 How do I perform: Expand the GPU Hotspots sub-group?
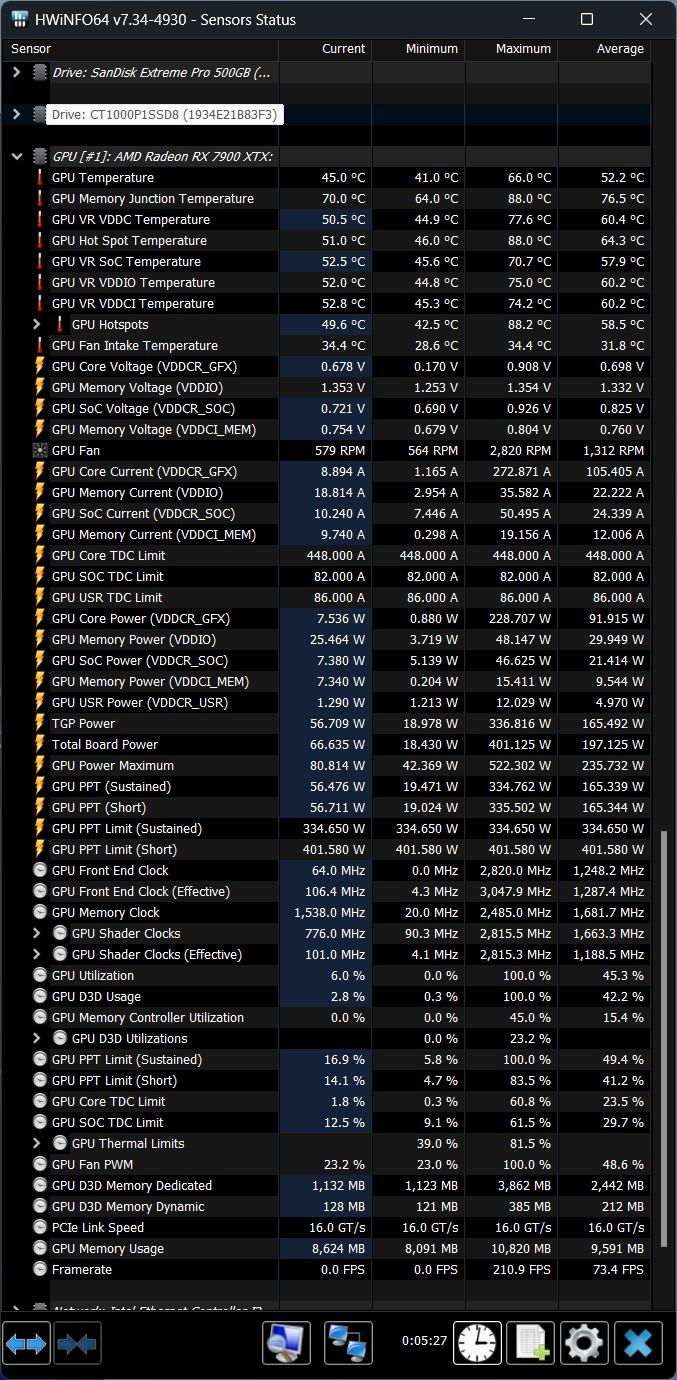coord(37,324)
